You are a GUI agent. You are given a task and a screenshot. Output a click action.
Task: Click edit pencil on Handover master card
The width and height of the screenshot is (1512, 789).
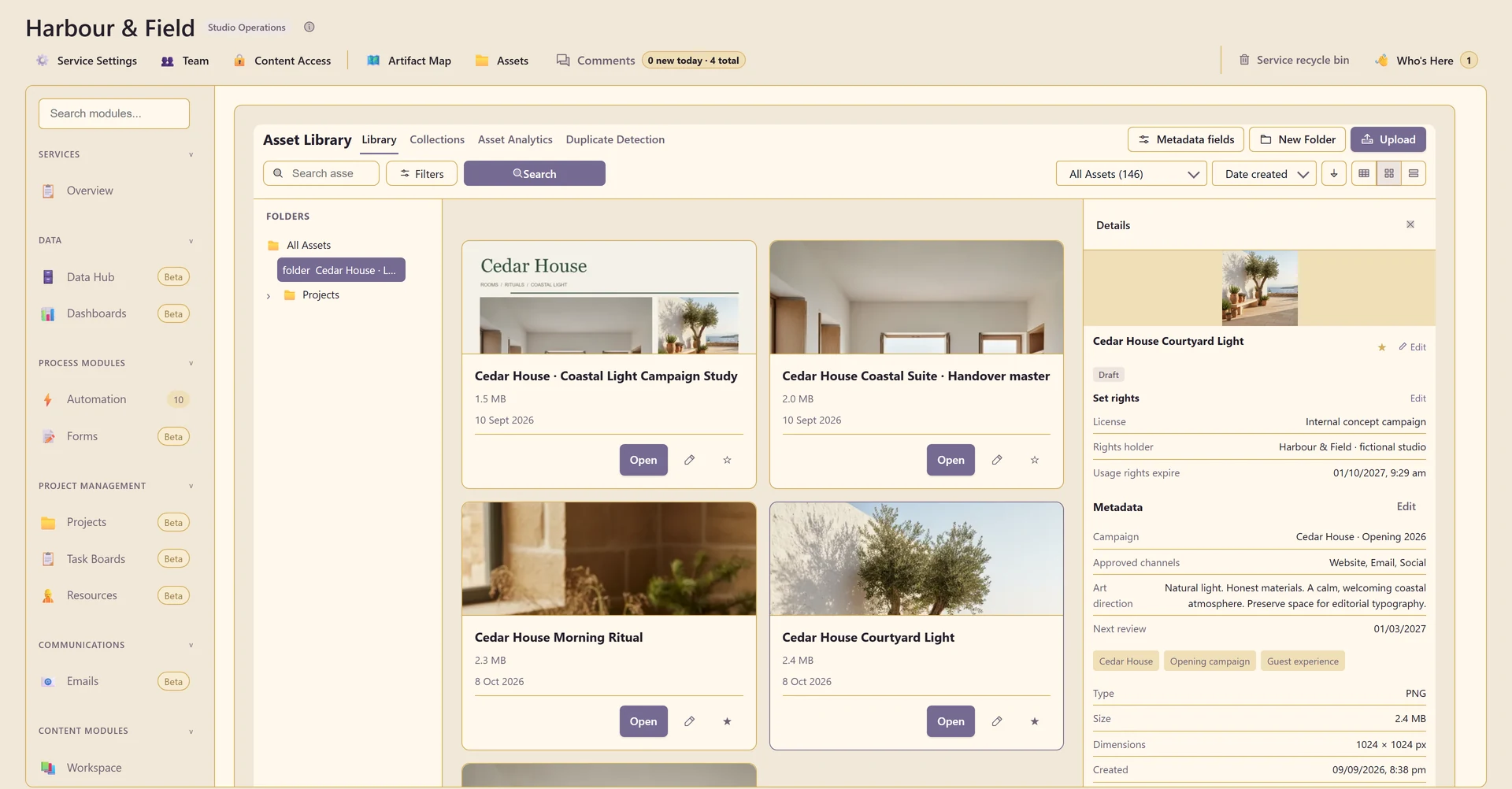997,460
